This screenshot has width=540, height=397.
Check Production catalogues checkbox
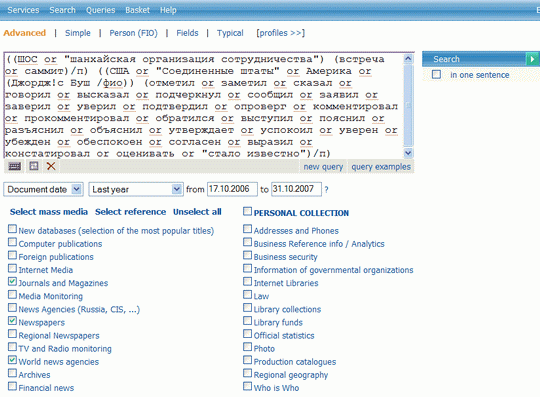[247, 360]
